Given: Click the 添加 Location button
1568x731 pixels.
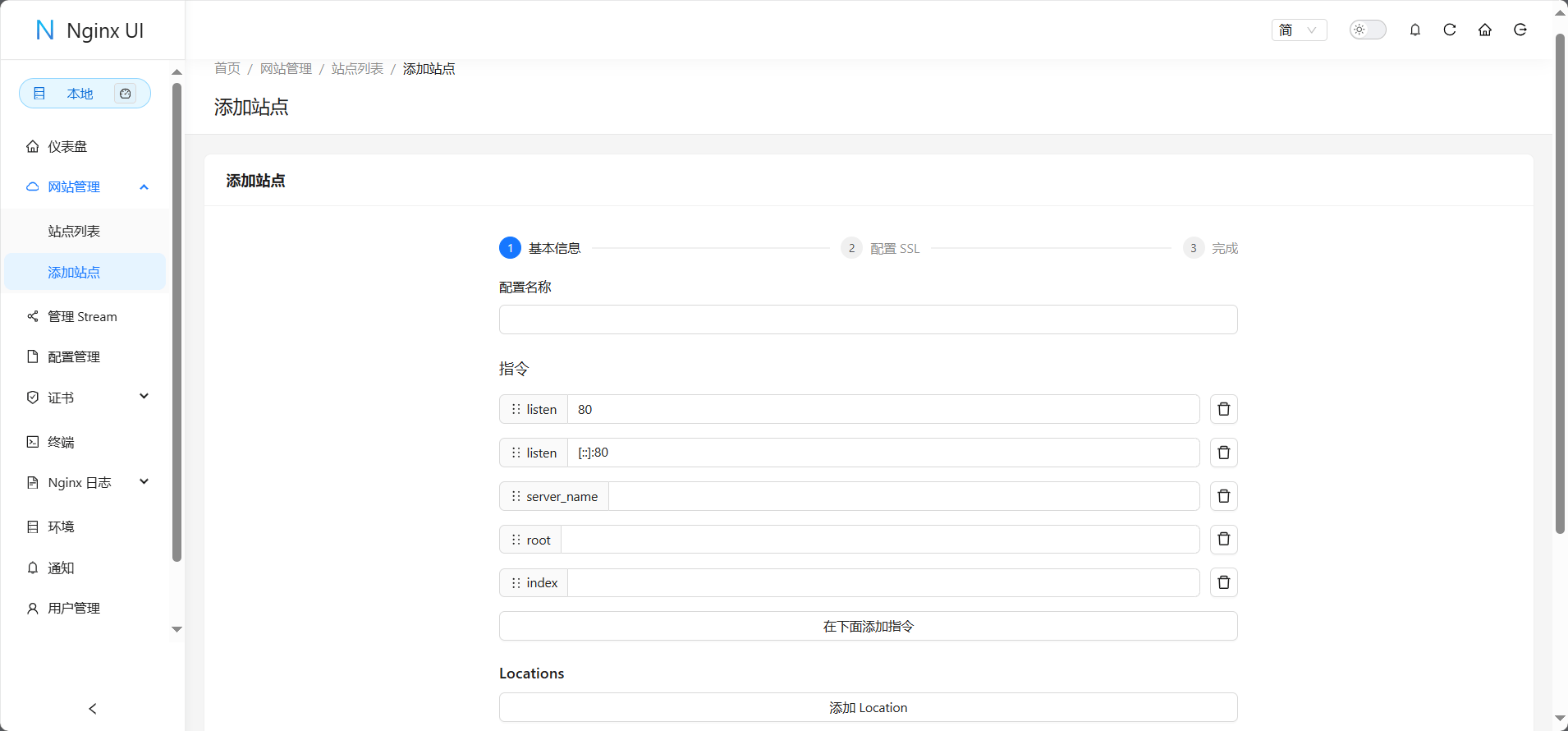Looking at the screenshot, I should tap(868, 707).
